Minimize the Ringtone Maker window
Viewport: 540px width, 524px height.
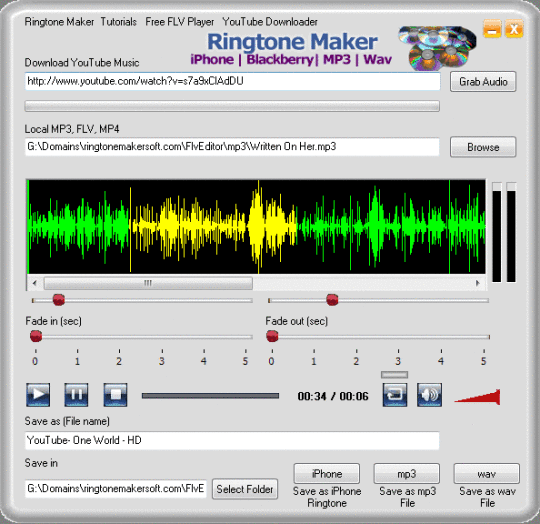pos(492,29)
